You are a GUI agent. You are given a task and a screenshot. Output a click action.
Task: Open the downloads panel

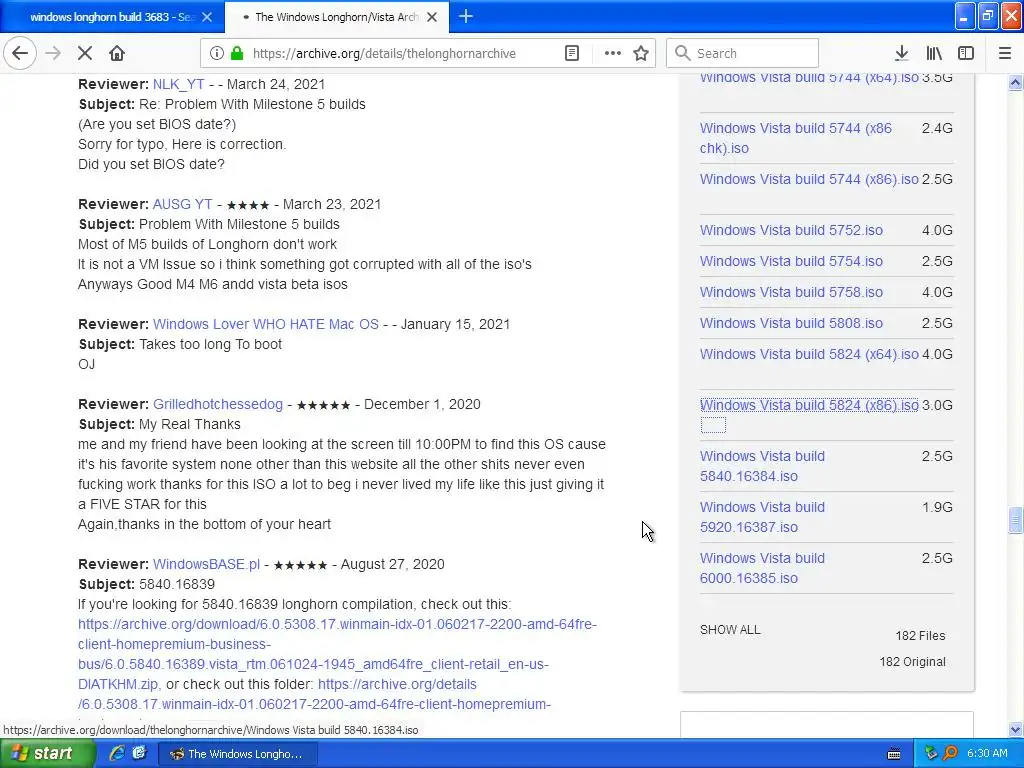point(901,53)
